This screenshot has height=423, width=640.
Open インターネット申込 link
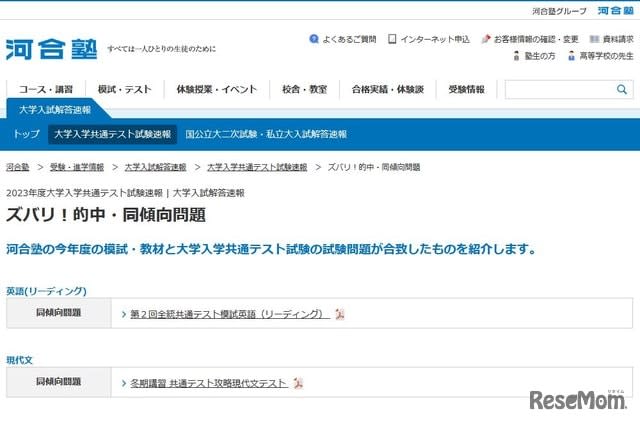pyautogui.click(x=435, y=39)
